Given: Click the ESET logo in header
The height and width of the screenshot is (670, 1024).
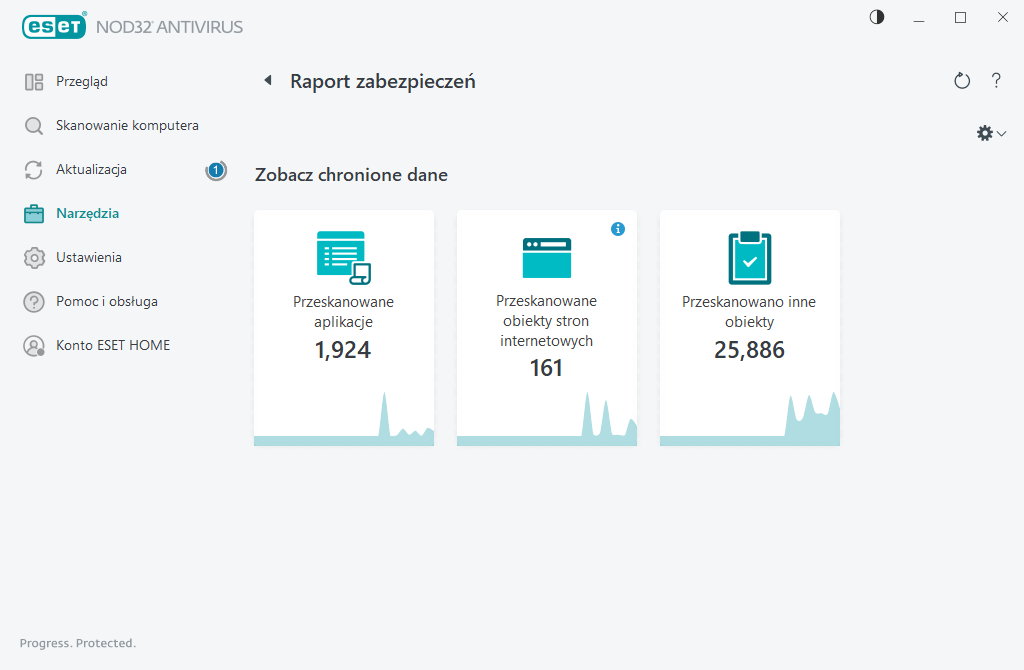Looking at the screenshot, I should [x=54, y=26].
